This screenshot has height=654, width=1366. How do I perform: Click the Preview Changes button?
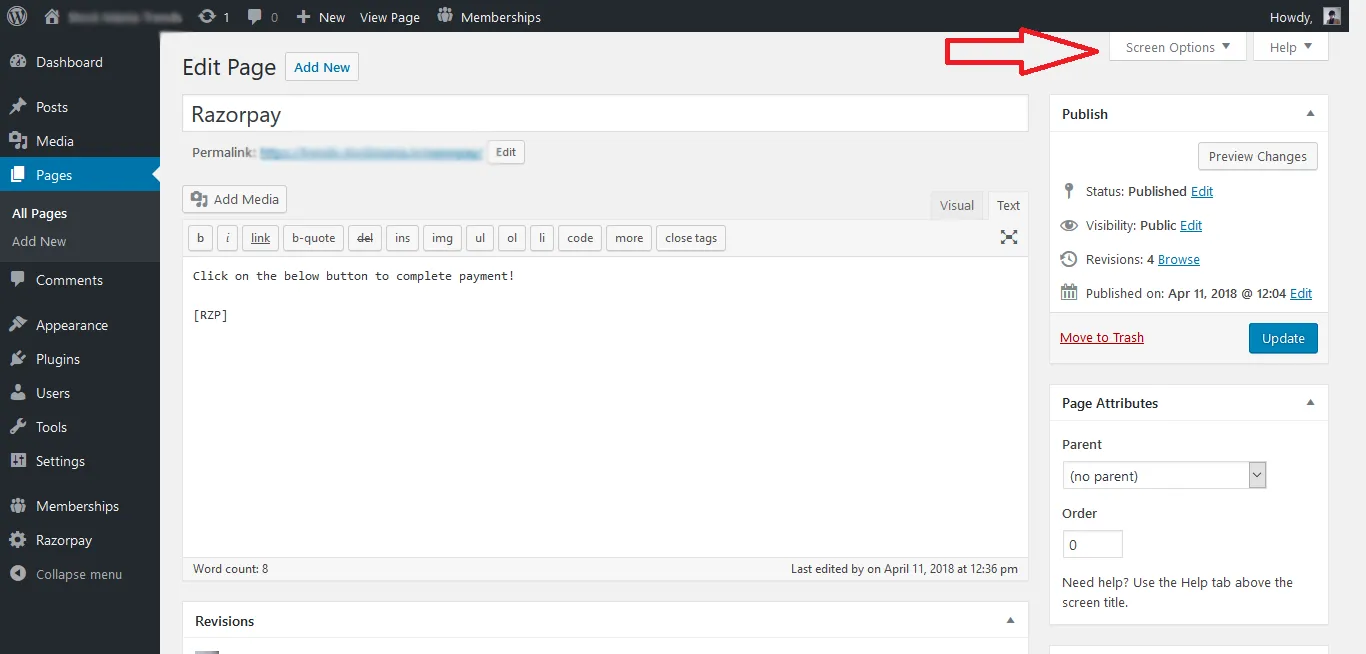1257,156
